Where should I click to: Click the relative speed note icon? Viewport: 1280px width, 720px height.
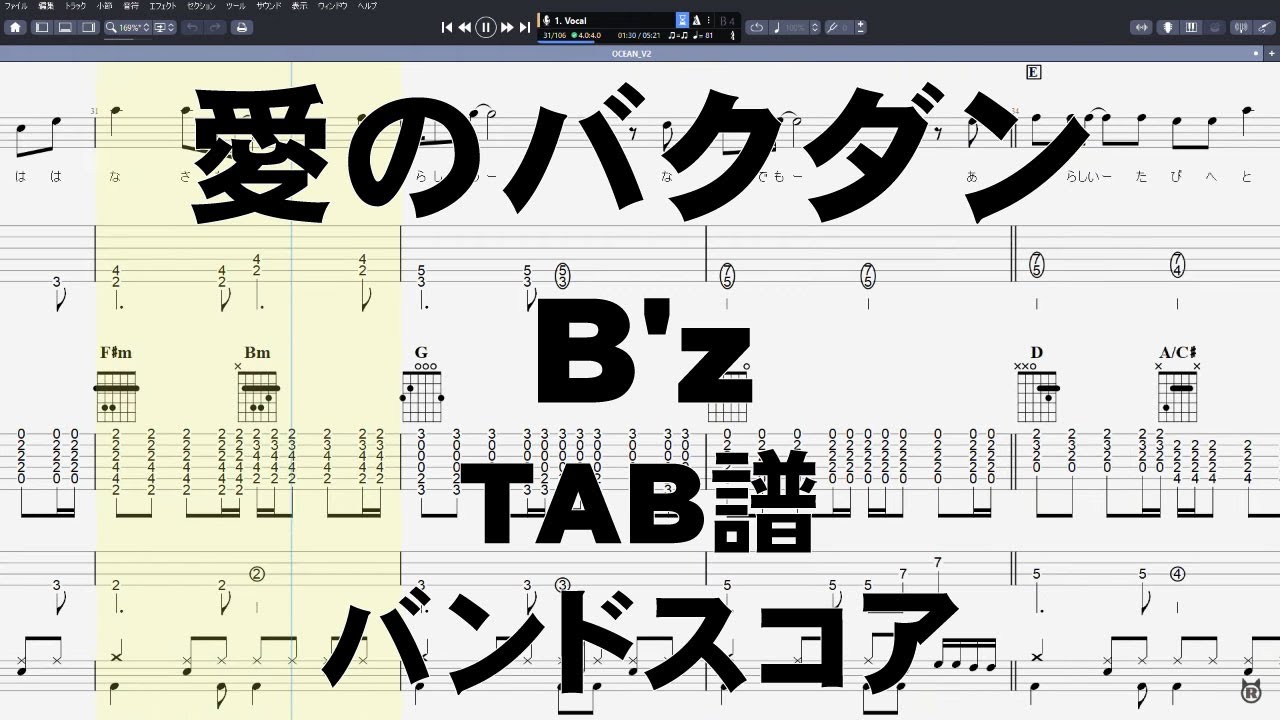(779, 28)
